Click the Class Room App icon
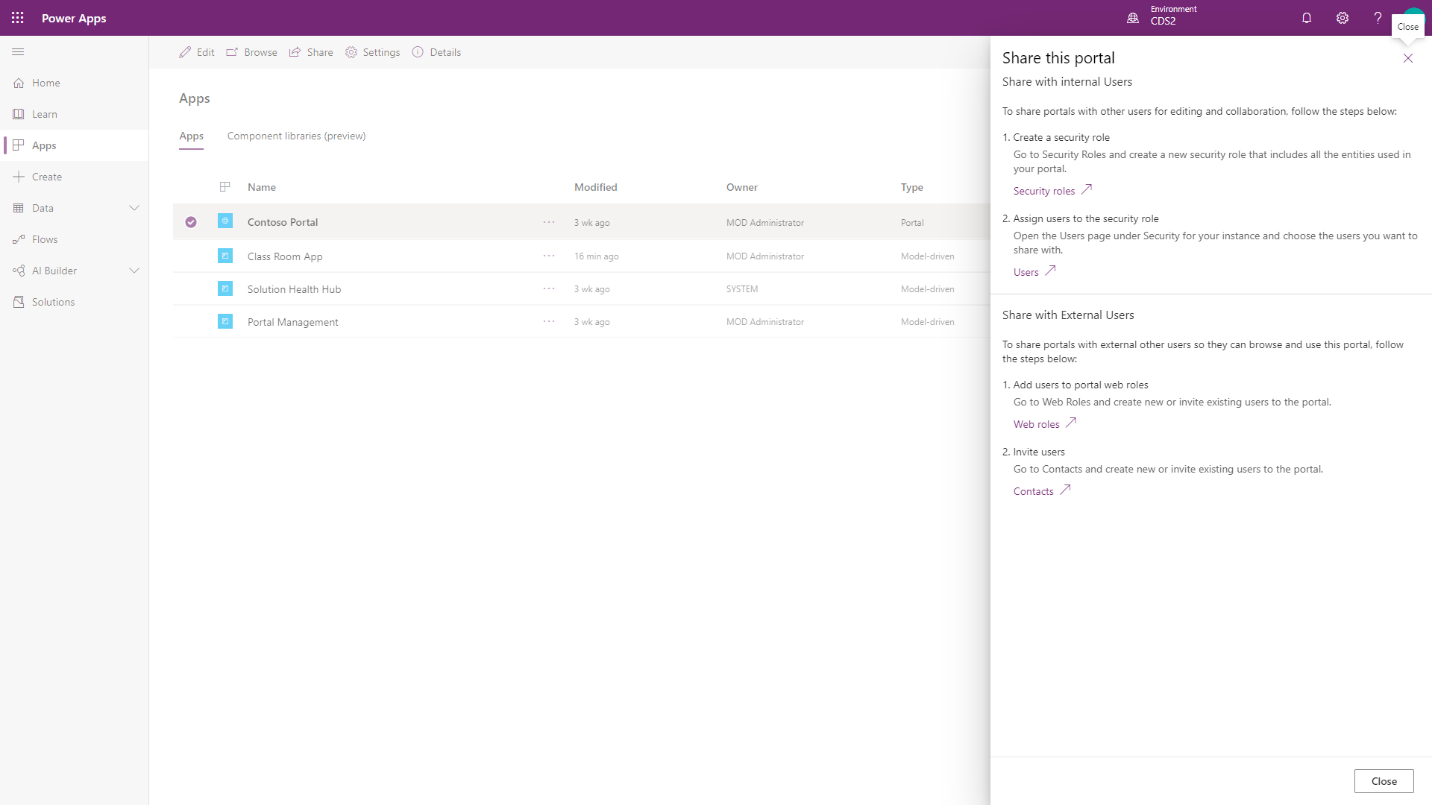This screenshot has width=1432, height=805. pos(225,256)
